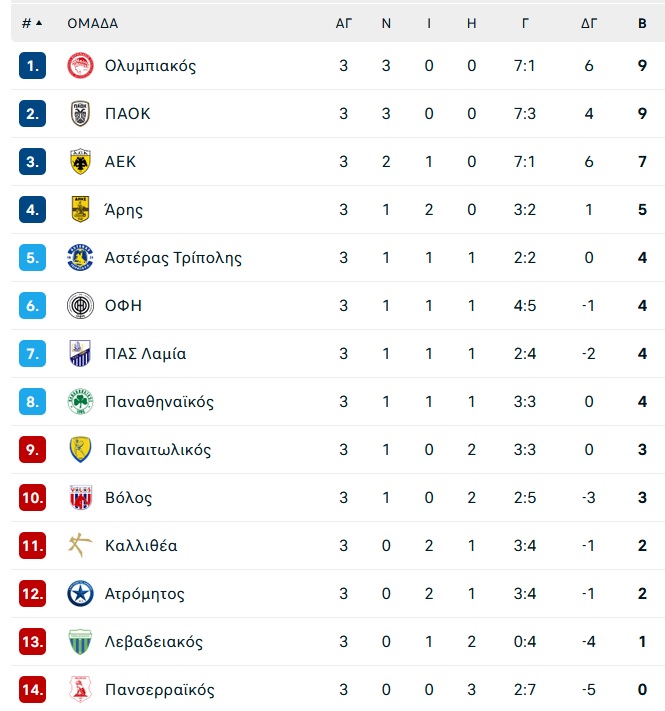Click the Αστέρας Τρίπολης round logo
665x711 pixels.
click(x=80, y=258)
